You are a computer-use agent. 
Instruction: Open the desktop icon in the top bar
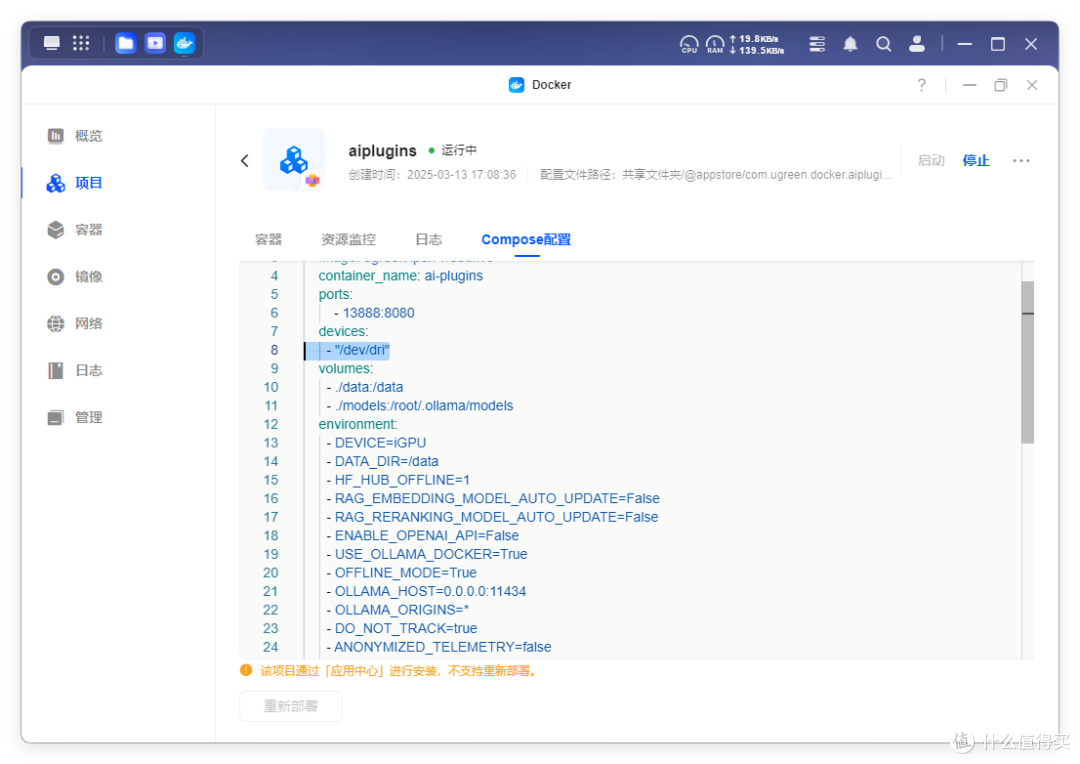[52, 43]
